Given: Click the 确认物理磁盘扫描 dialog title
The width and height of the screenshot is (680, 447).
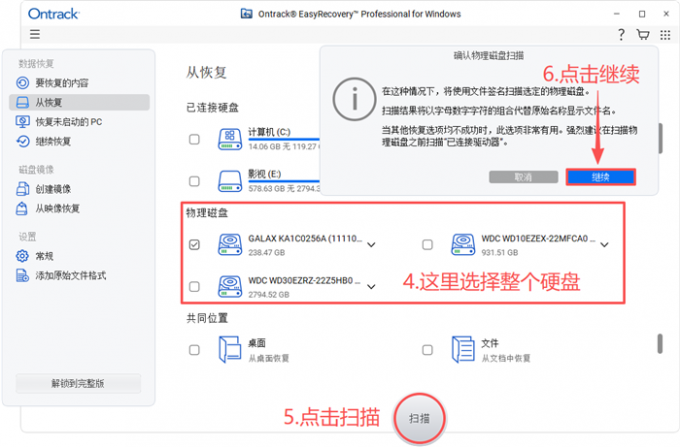Looking at the screenshot, I should [x=489, y=55].
